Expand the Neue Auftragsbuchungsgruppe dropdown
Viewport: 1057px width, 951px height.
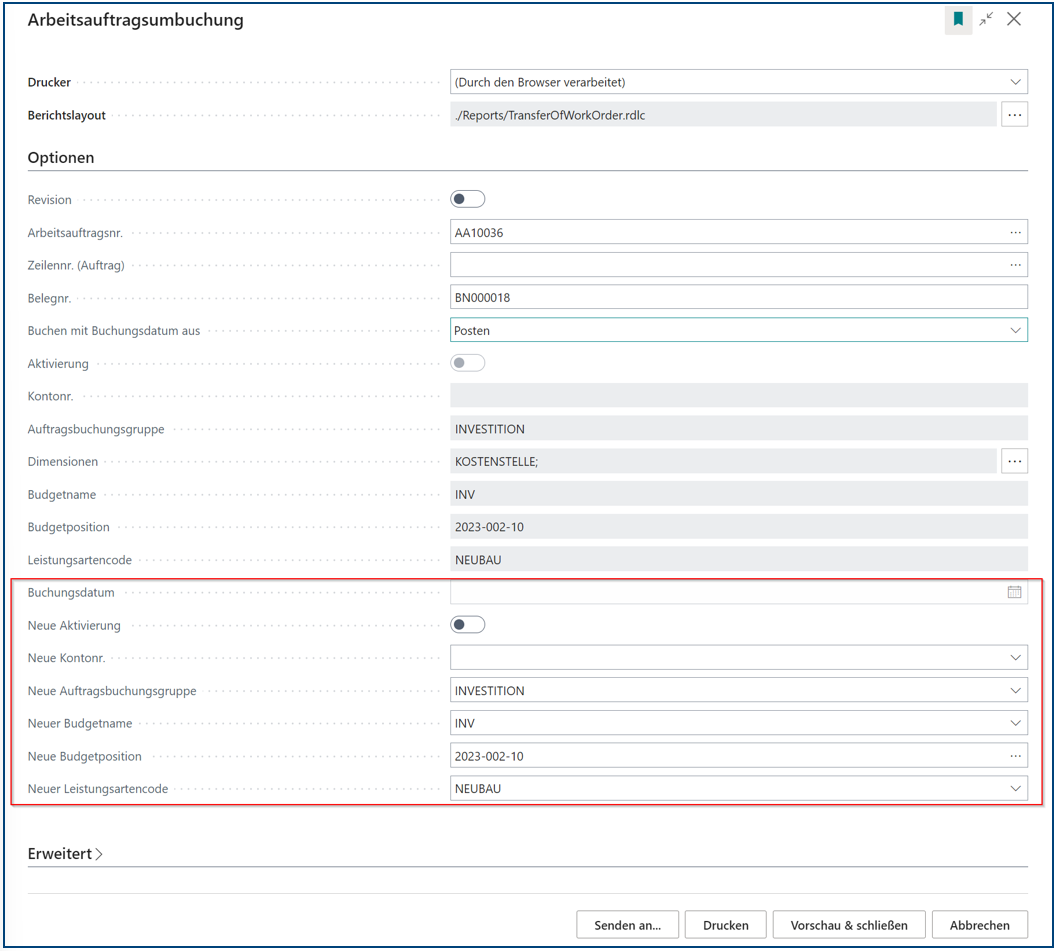tap(1015, 691)
